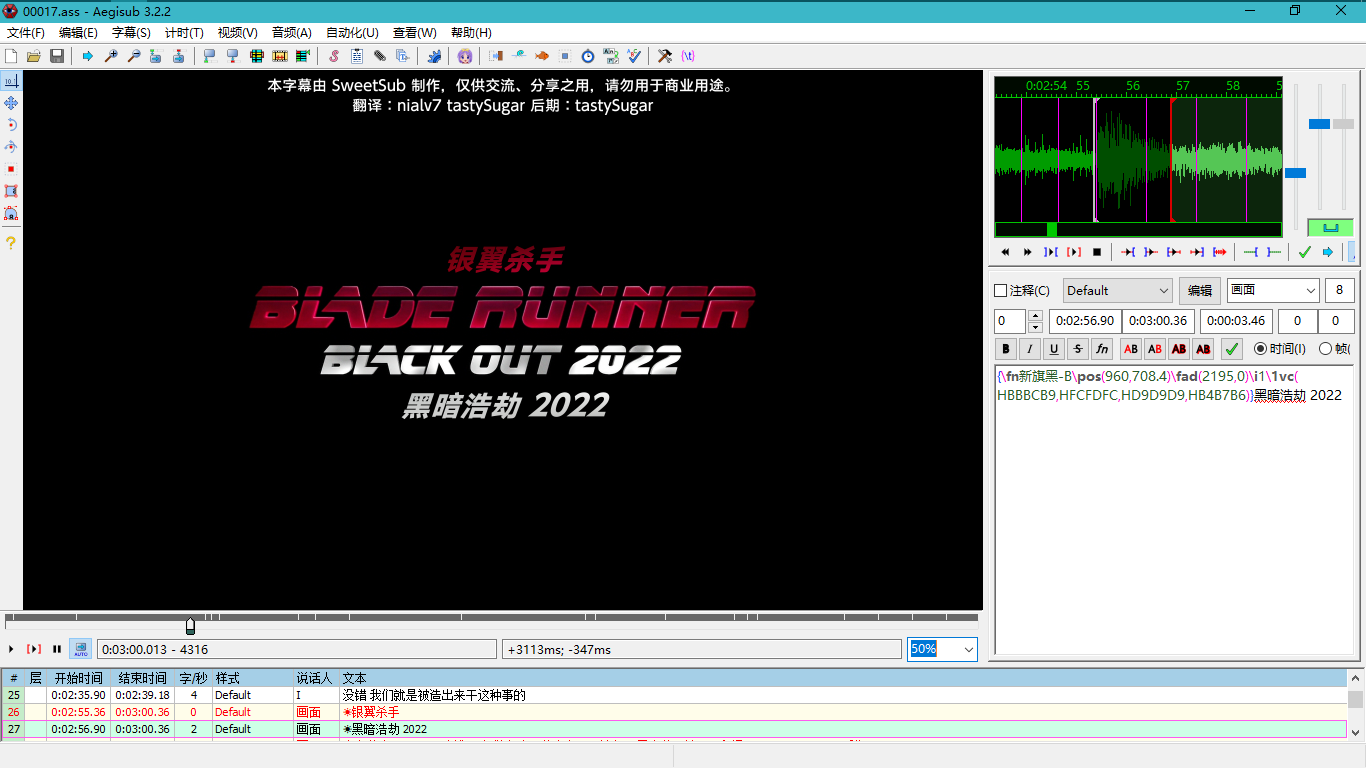Open the Automation scripts manager icon
Image resolution: width=1366 pixels, height=768 pixels.
434,56
